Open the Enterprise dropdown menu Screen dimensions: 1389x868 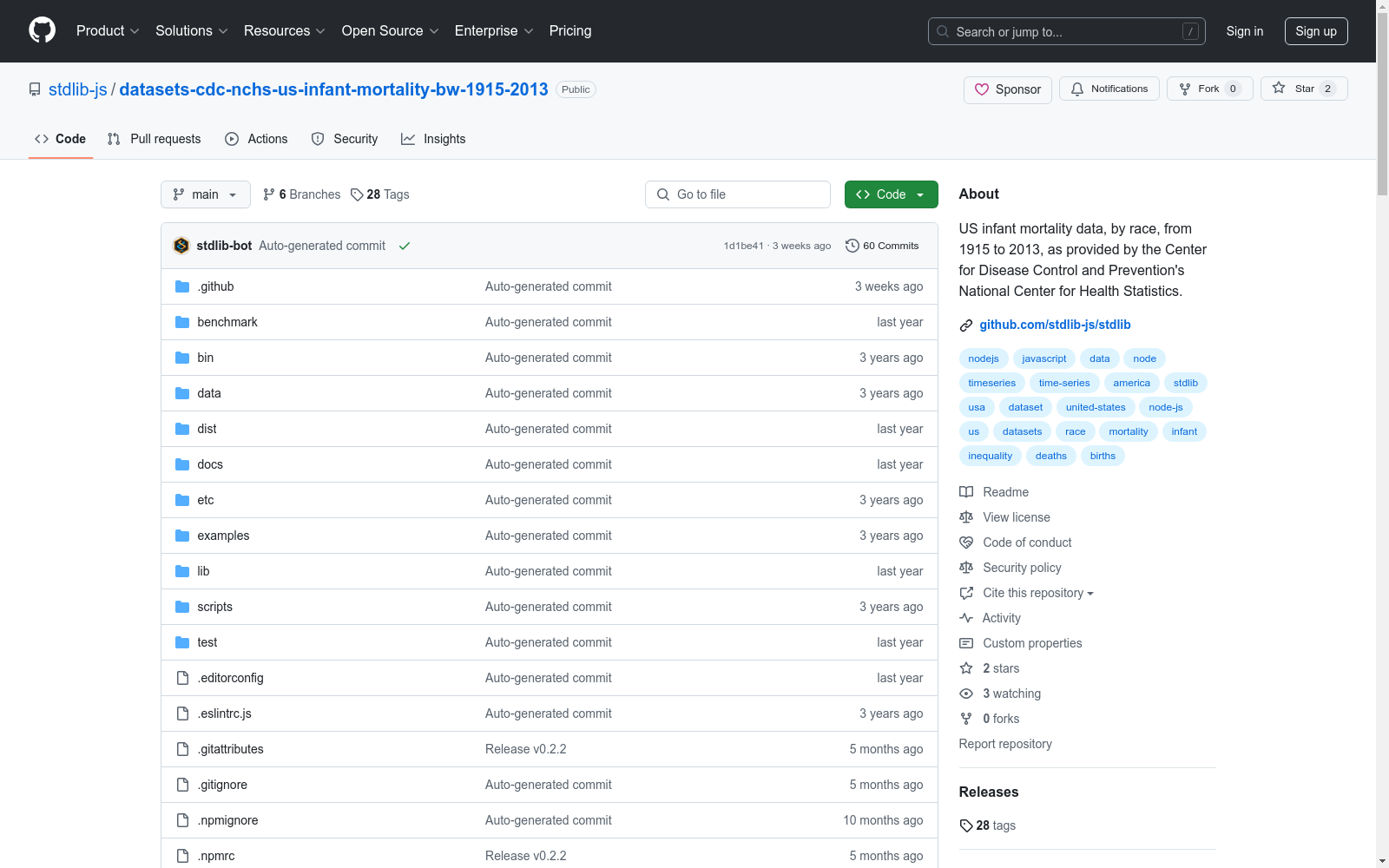(494, 31)
